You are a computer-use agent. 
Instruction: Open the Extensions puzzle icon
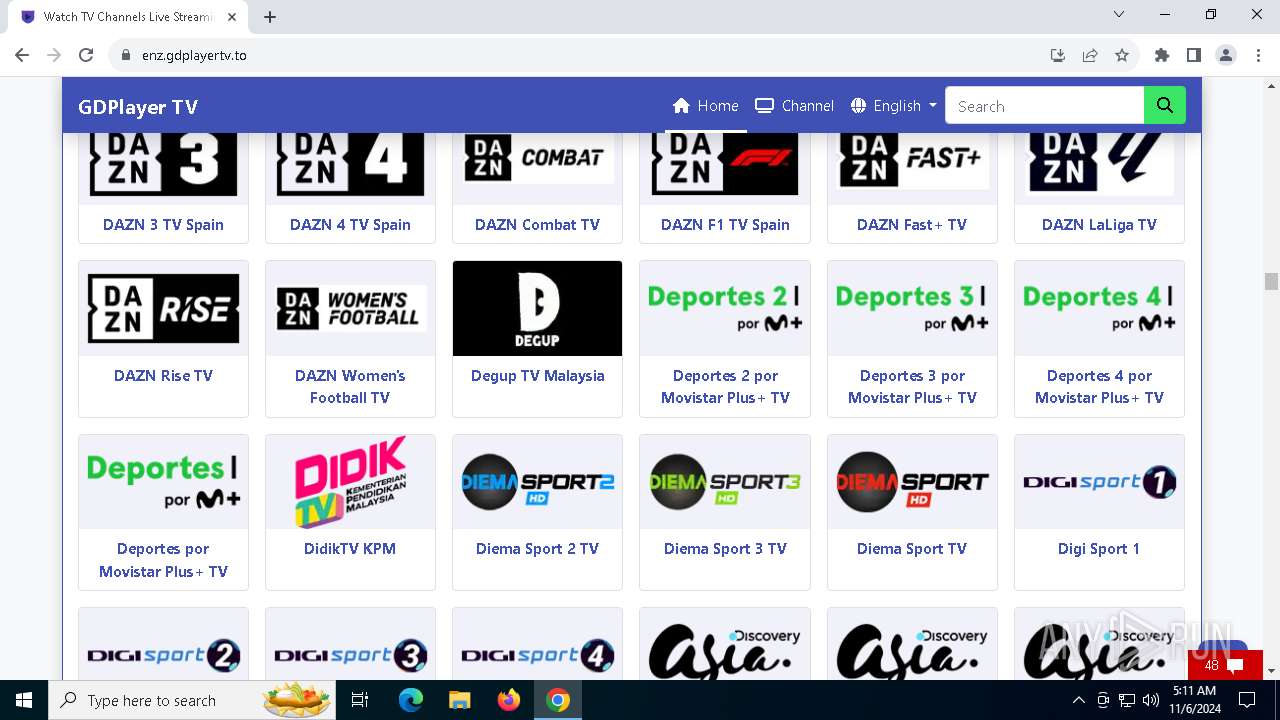pyautogui.click(x=1162, y=55)
